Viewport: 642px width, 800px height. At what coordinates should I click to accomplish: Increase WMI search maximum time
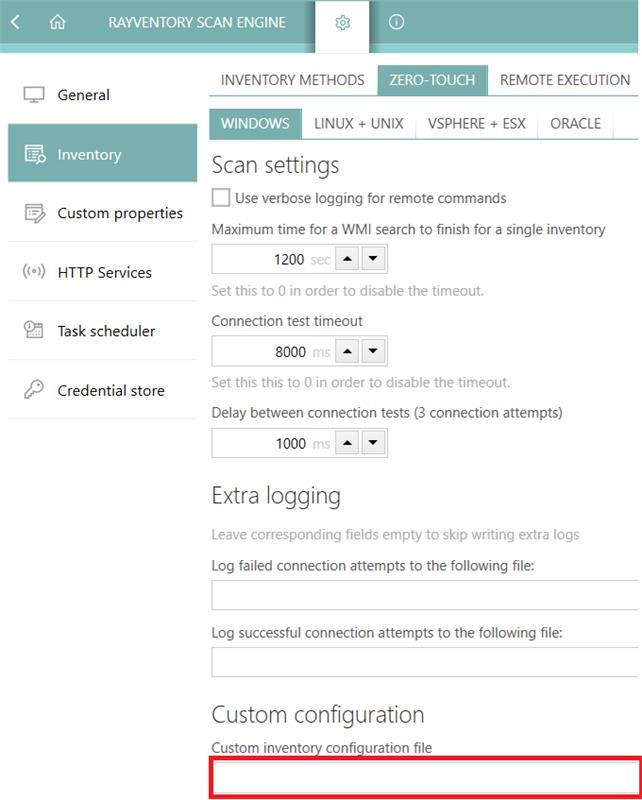(347, 259)
